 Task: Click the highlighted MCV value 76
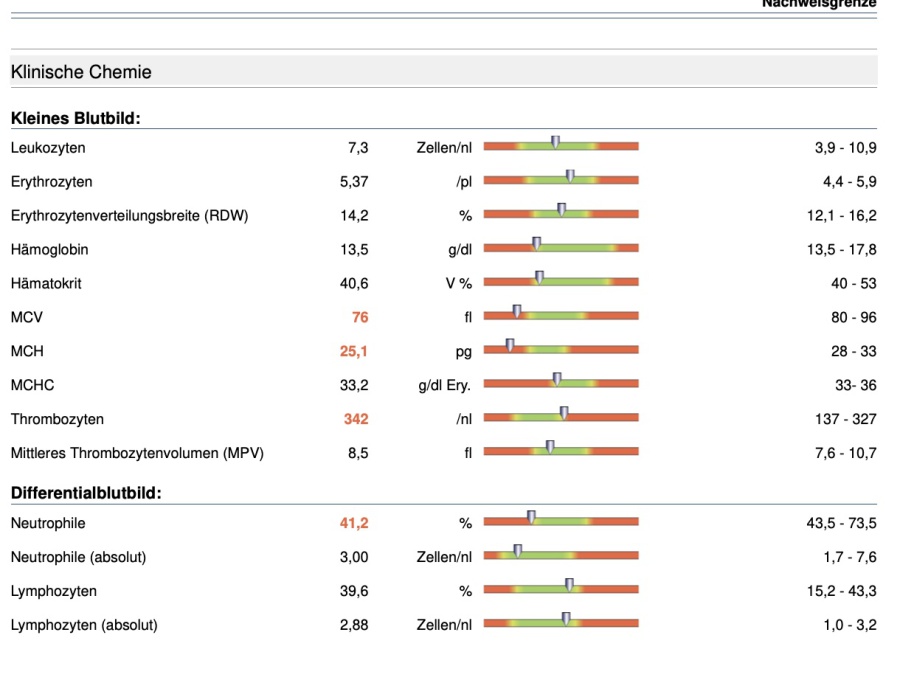point(360,318)
